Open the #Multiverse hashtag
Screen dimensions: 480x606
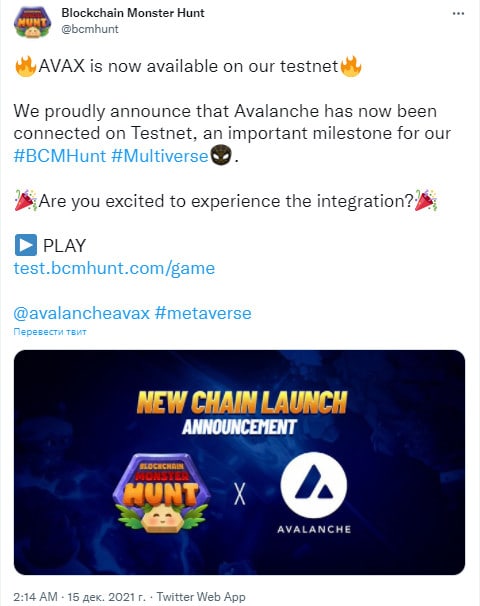160,156
